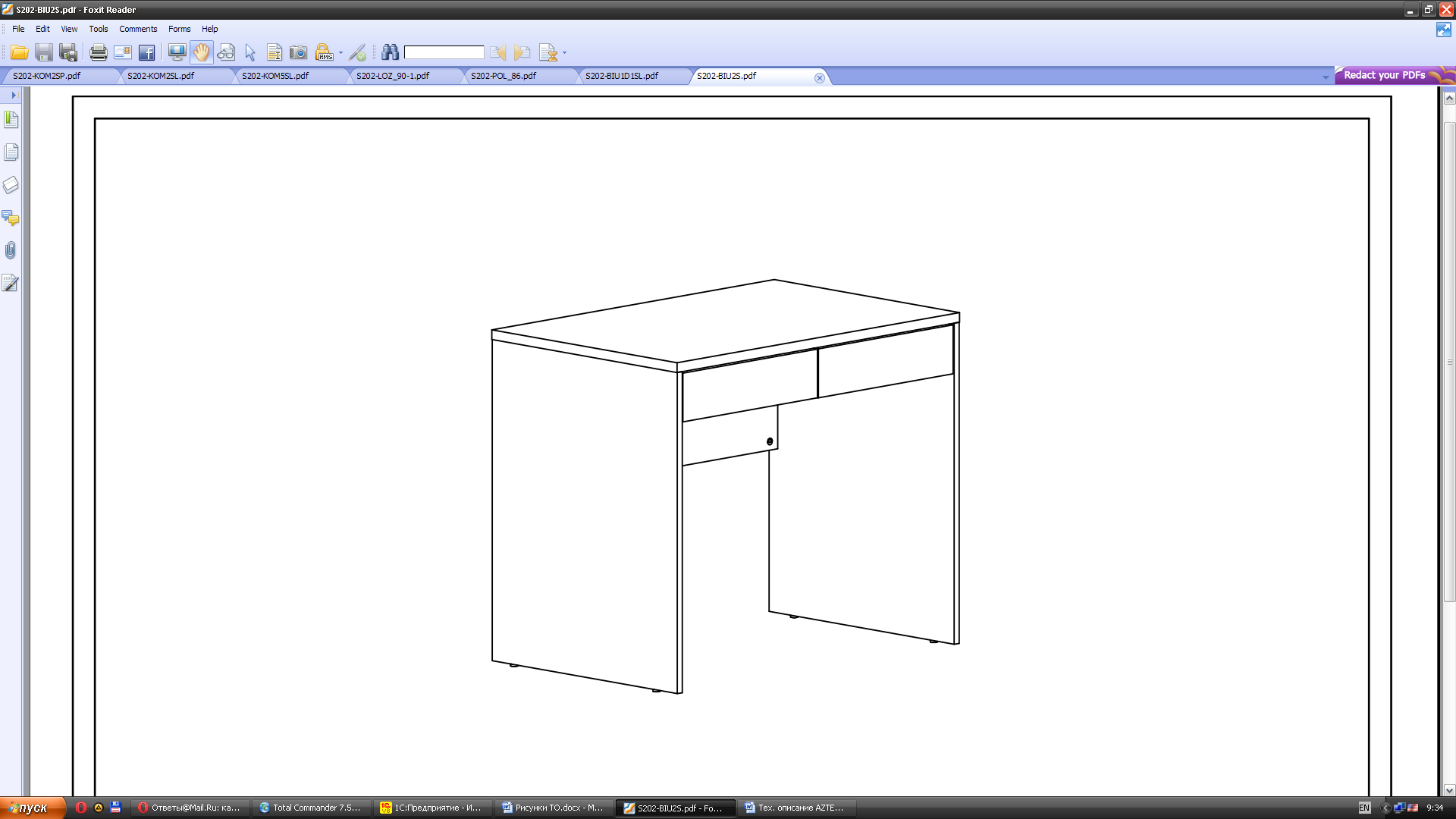Click the Print icon
This screenshot has width=1456, height=819.
point(99,52)
